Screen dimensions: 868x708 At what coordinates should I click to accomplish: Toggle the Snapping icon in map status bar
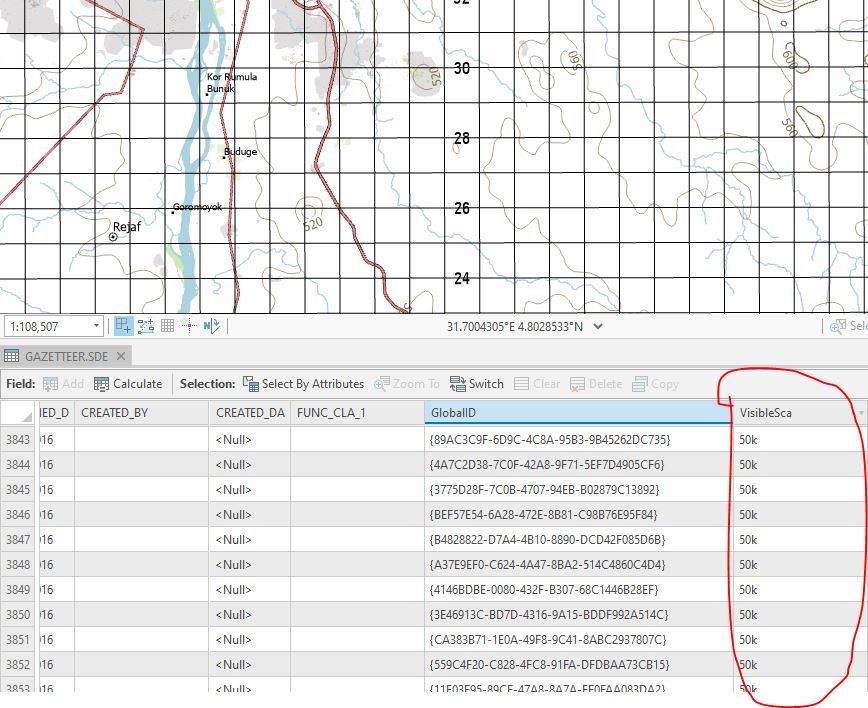pyautogui.click(x=123, y=326)
